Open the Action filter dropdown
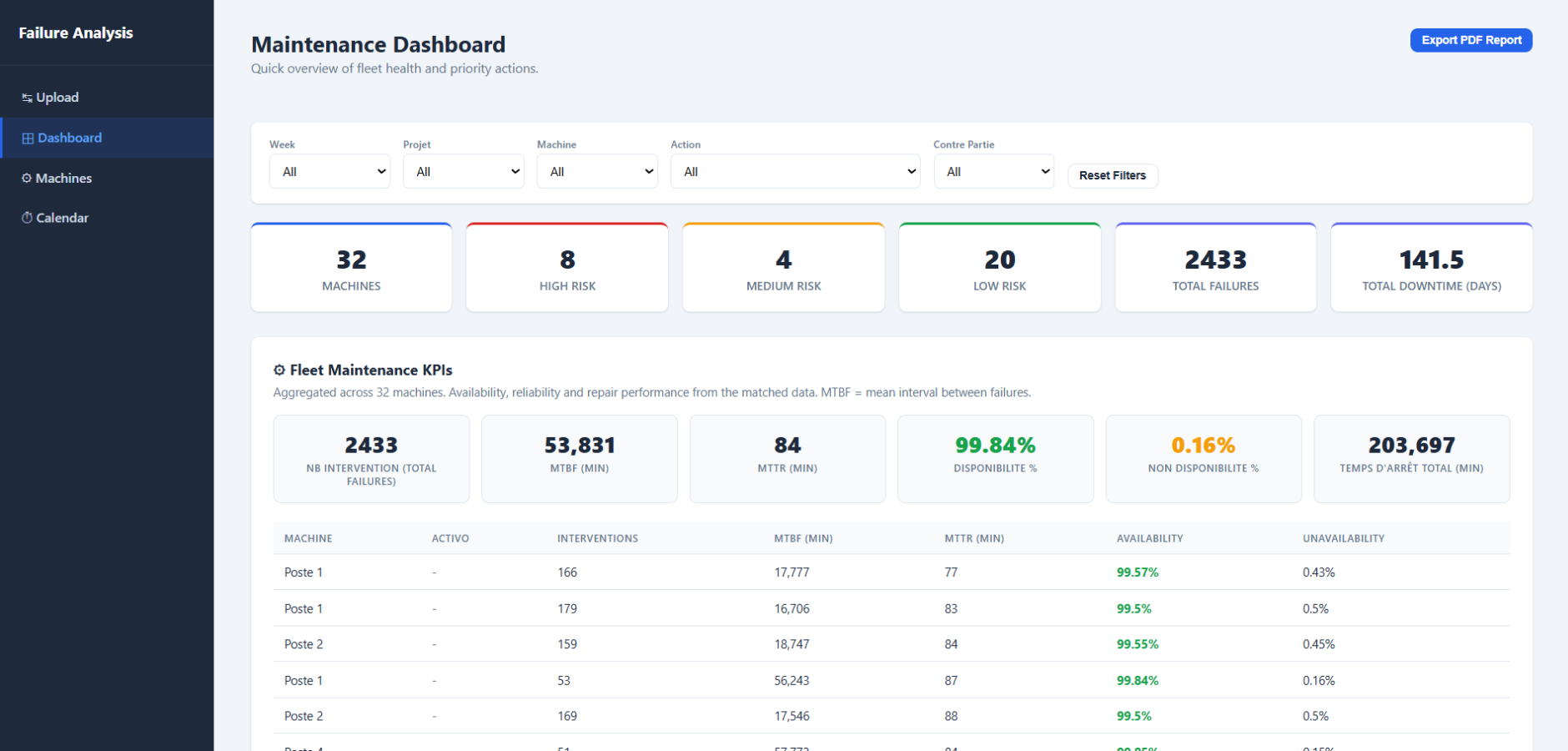 [796, 171]
